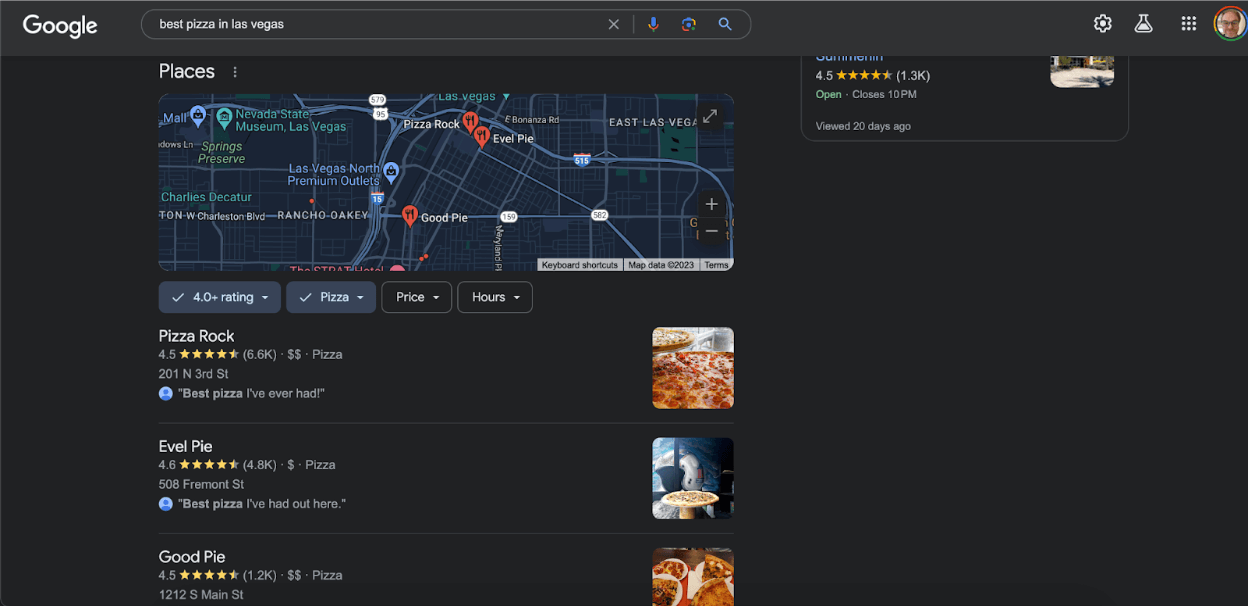View Good Pie photo thumbnail

[x=693, y=577]
